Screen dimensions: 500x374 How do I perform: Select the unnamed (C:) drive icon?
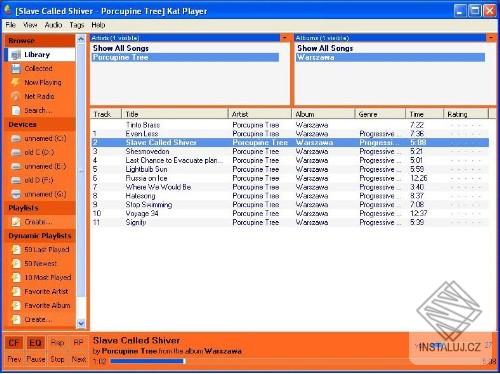pos(16,138)
